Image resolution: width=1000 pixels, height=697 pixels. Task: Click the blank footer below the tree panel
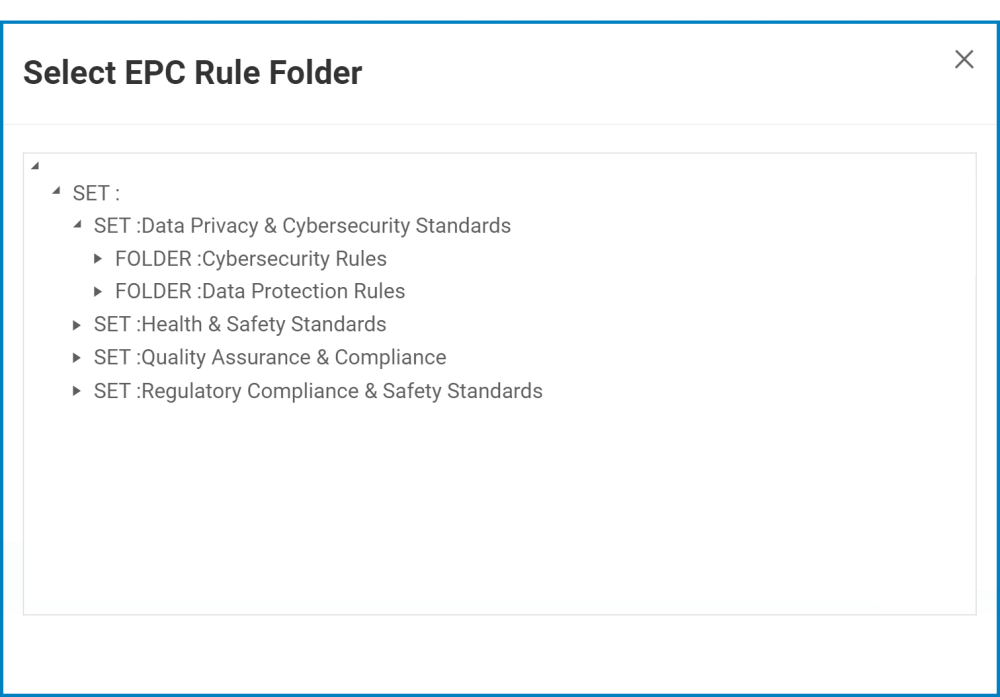pyautogui.click(x=500, y=652)
